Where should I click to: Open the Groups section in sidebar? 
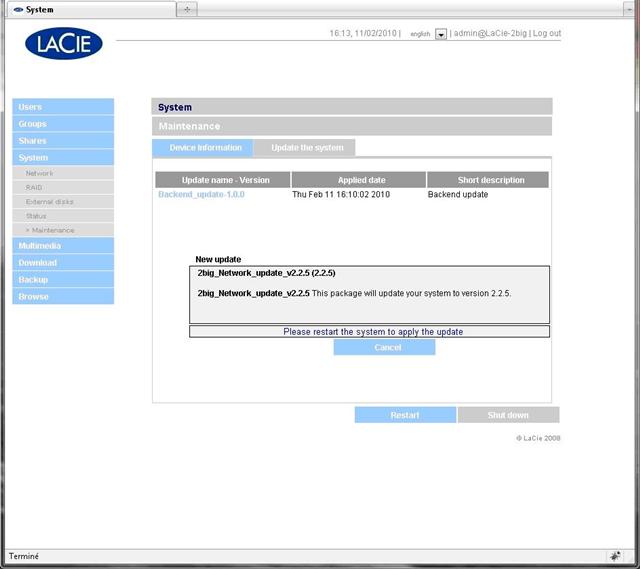point(33,124)
